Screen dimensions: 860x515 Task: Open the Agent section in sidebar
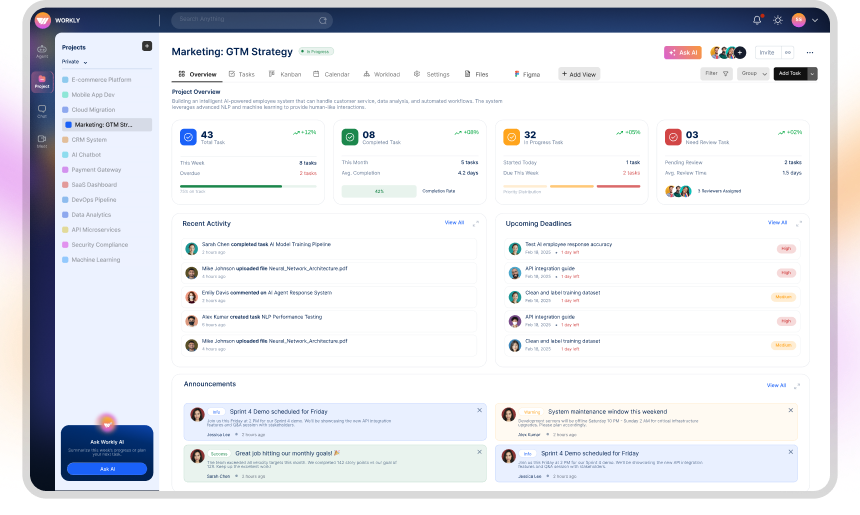point(42,50)
